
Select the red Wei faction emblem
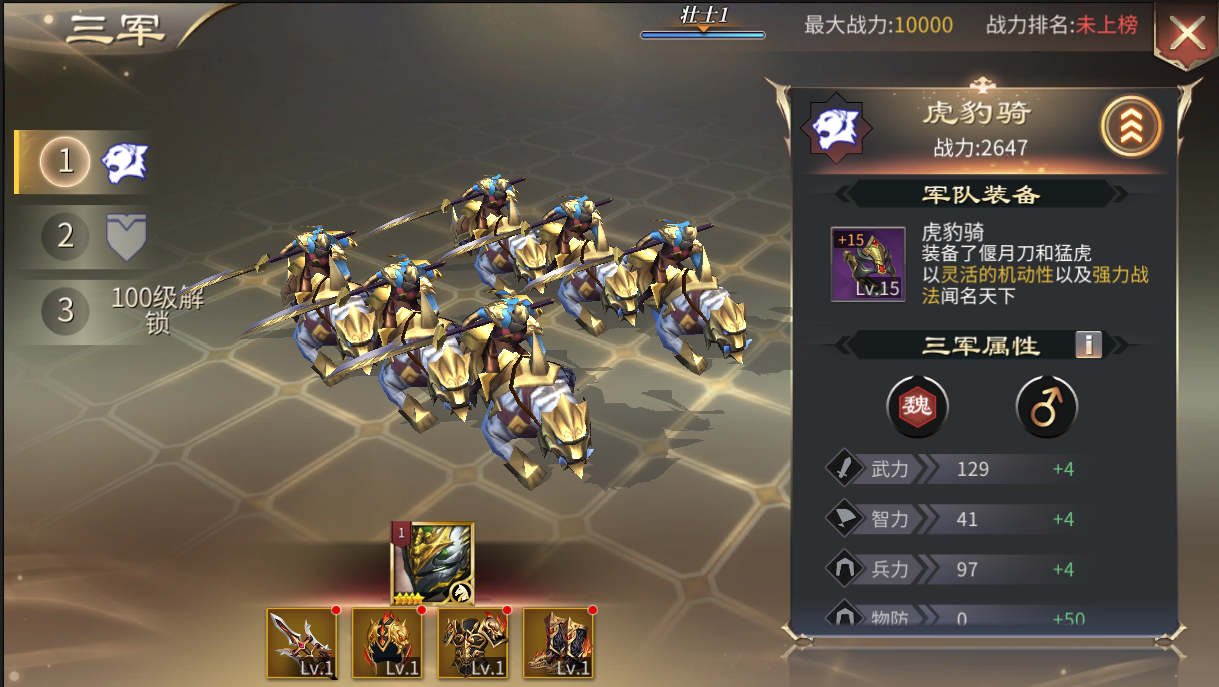coord(917,407)
